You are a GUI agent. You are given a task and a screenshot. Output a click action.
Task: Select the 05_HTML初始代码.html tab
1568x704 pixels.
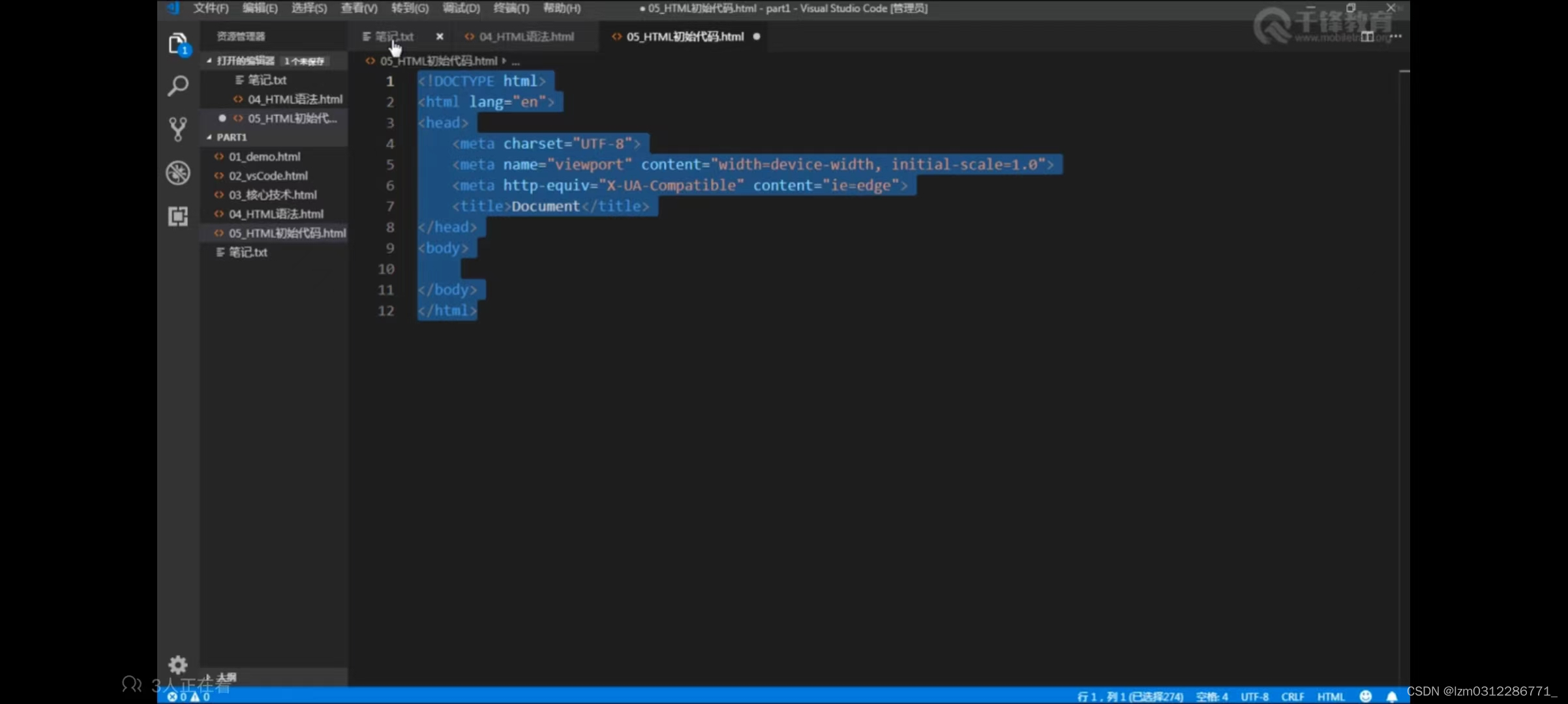click(x=685, y=37)
